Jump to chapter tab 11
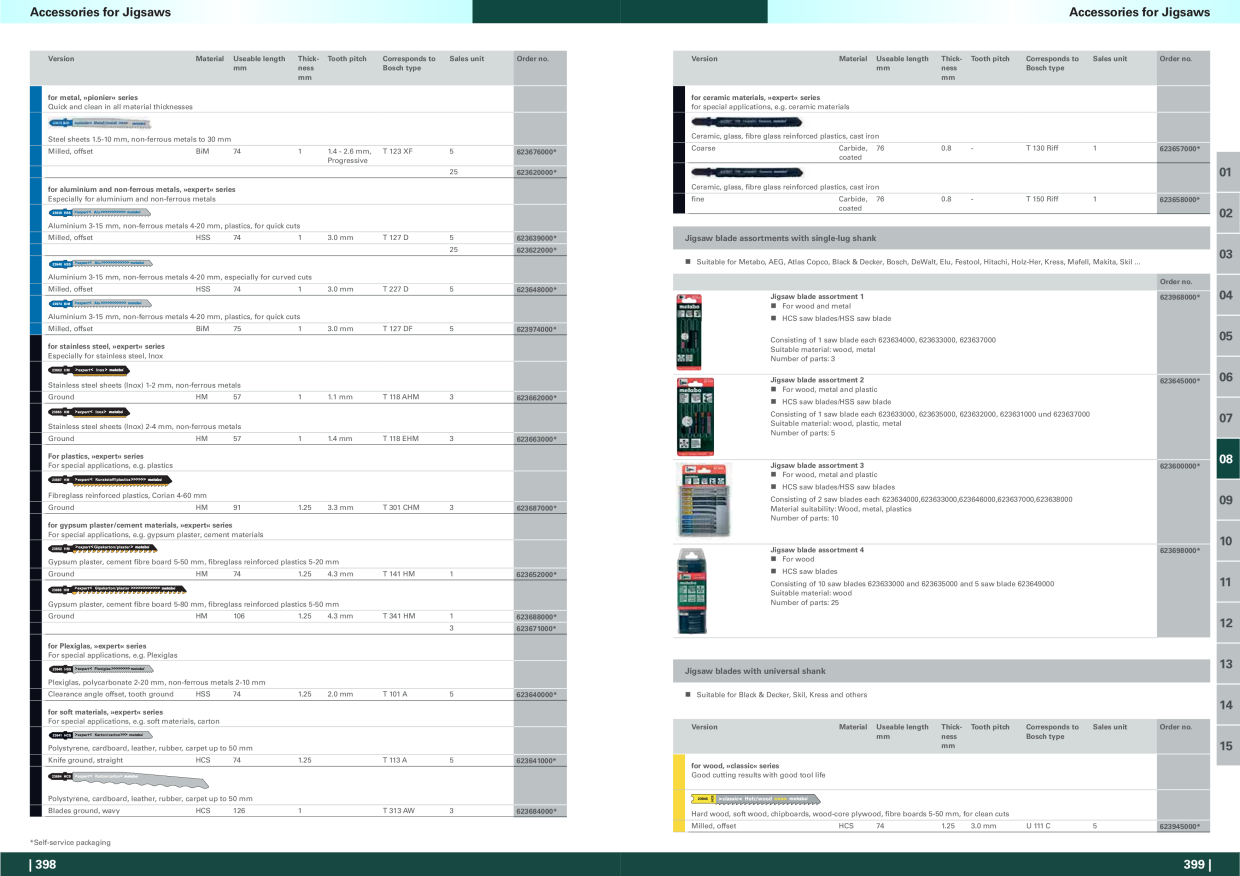Image resolution: width=1240 pixels, height=876 pixels. (1226, 582)
